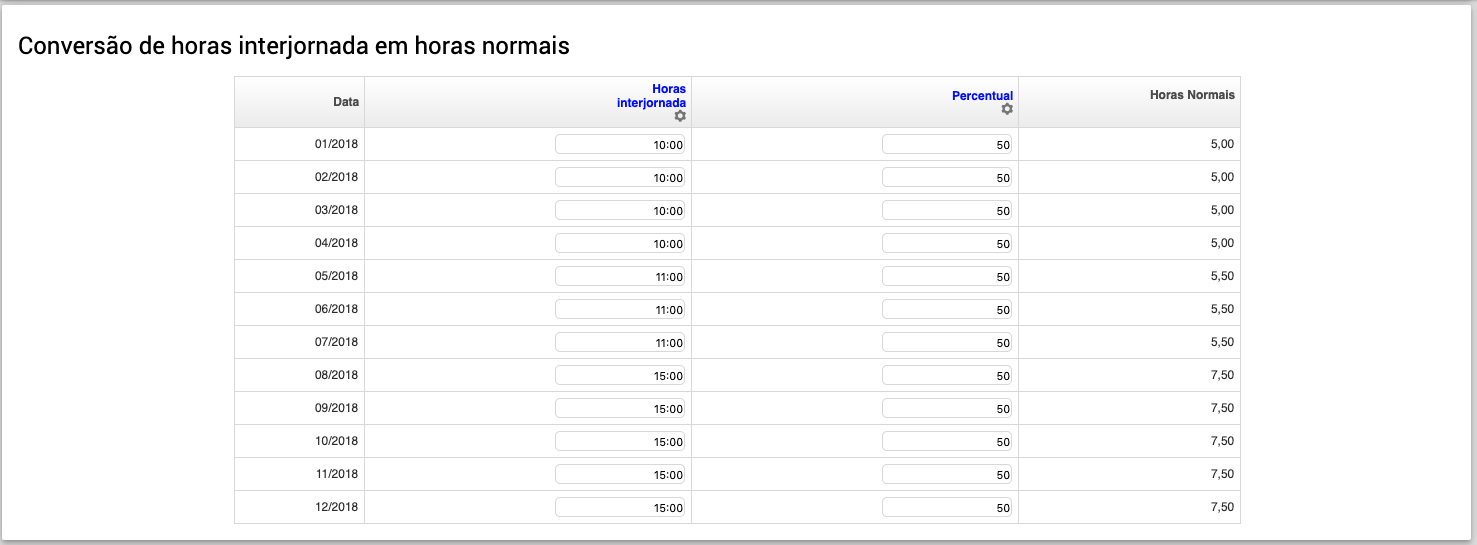Screen dimensions: 1477x545
Task: Focus hours input for 08/2018
Action: click(x=620, y=375)
